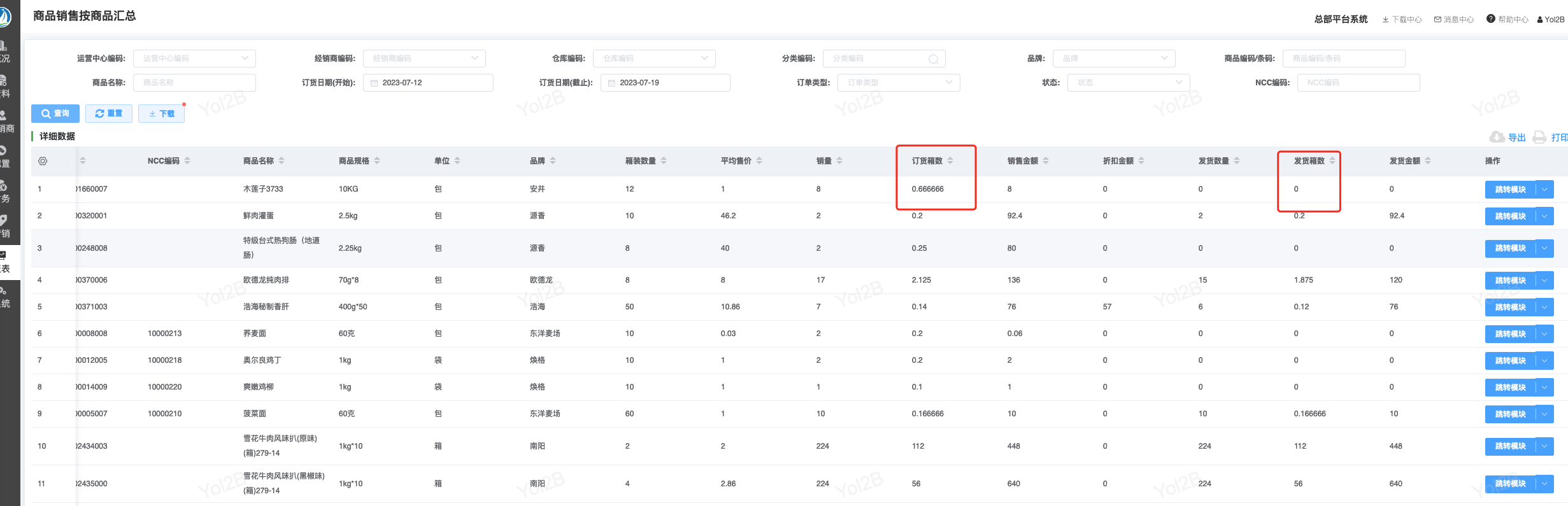Expand arrow beside 跳转模块 for 木莲子3733
This screenshot has width=1568, height=506.
[x=1544, y=189]
